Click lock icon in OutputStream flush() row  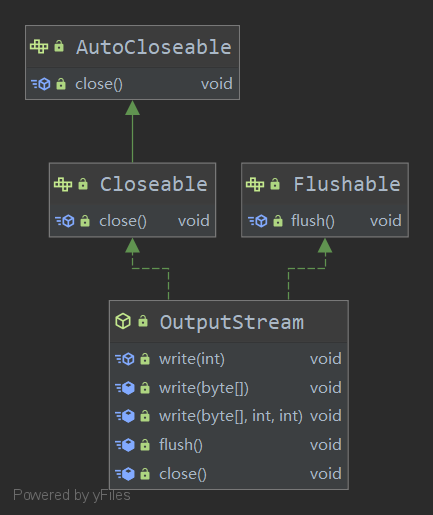click(x=145, y=445)
